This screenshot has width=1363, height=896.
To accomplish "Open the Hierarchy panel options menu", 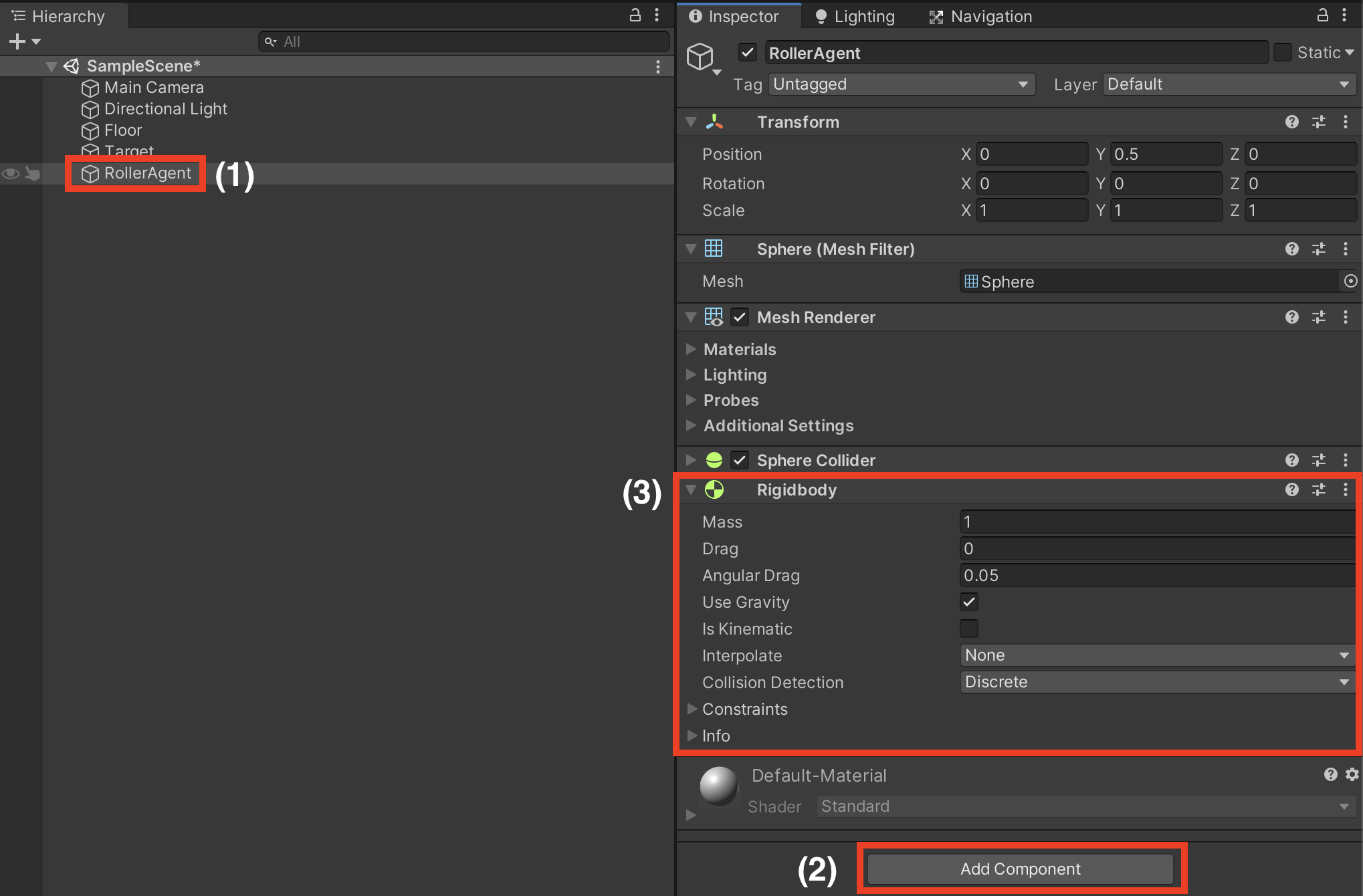I will (657, 15).
